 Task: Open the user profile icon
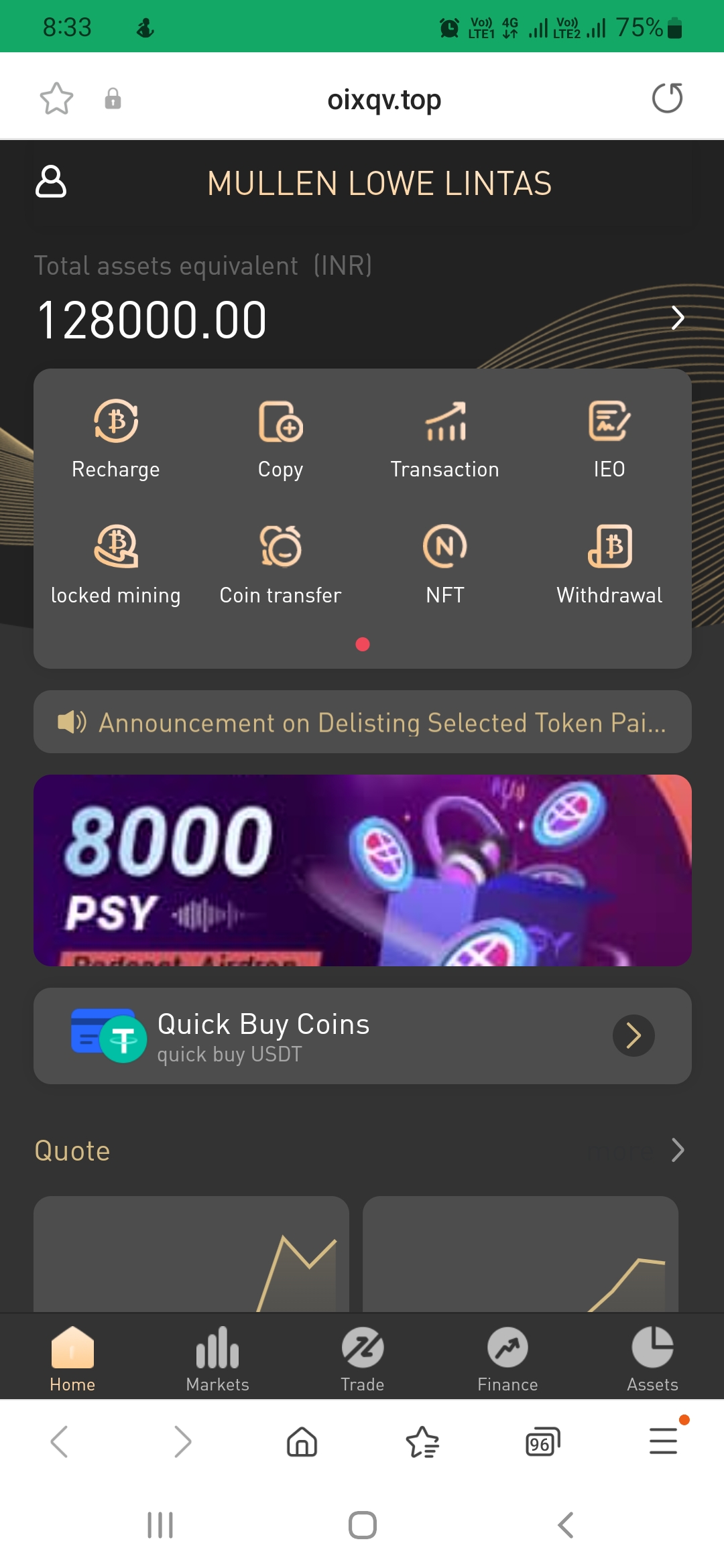(51, 182)
